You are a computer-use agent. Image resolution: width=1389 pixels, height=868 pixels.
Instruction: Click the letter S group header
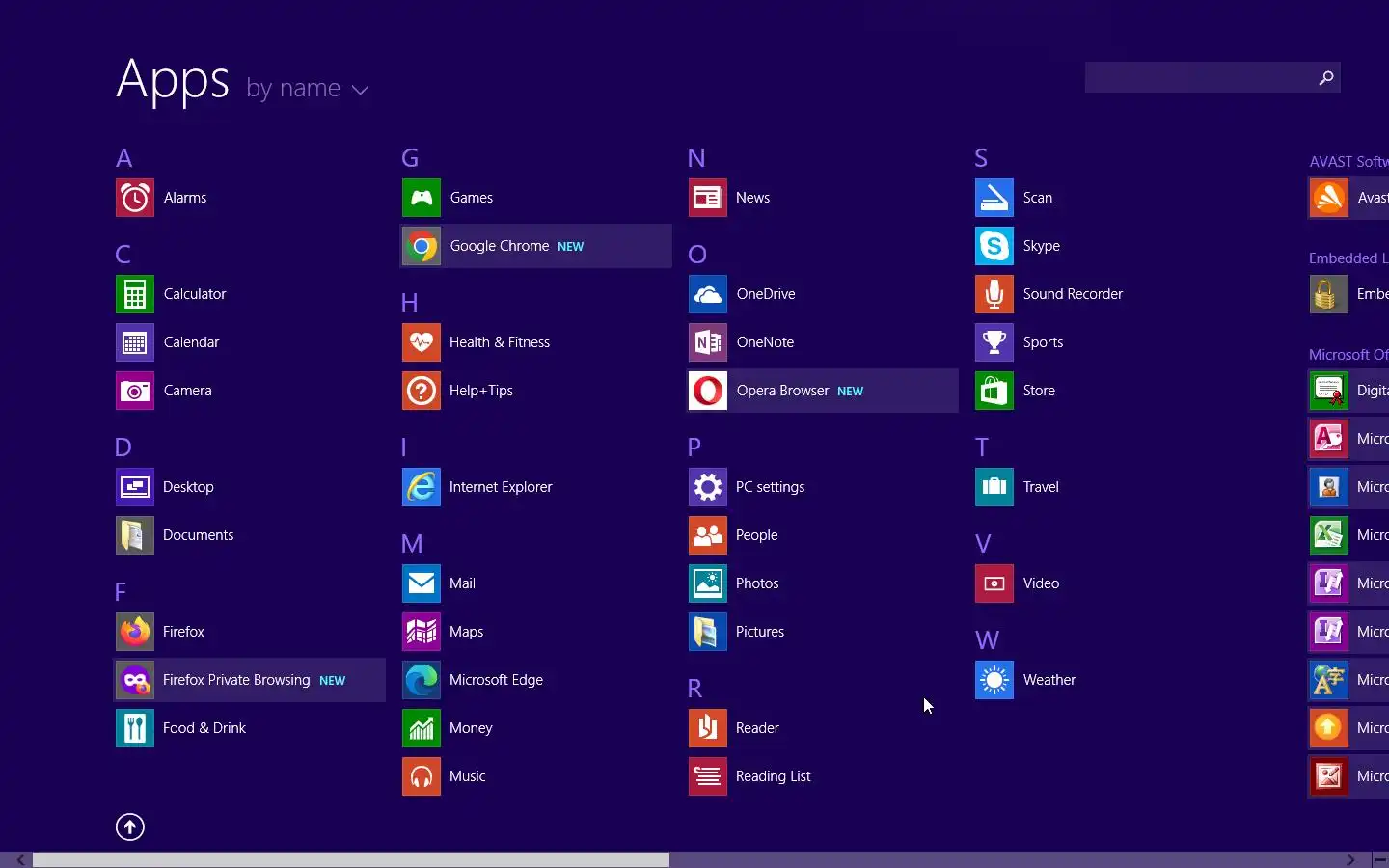coord(982,158)
